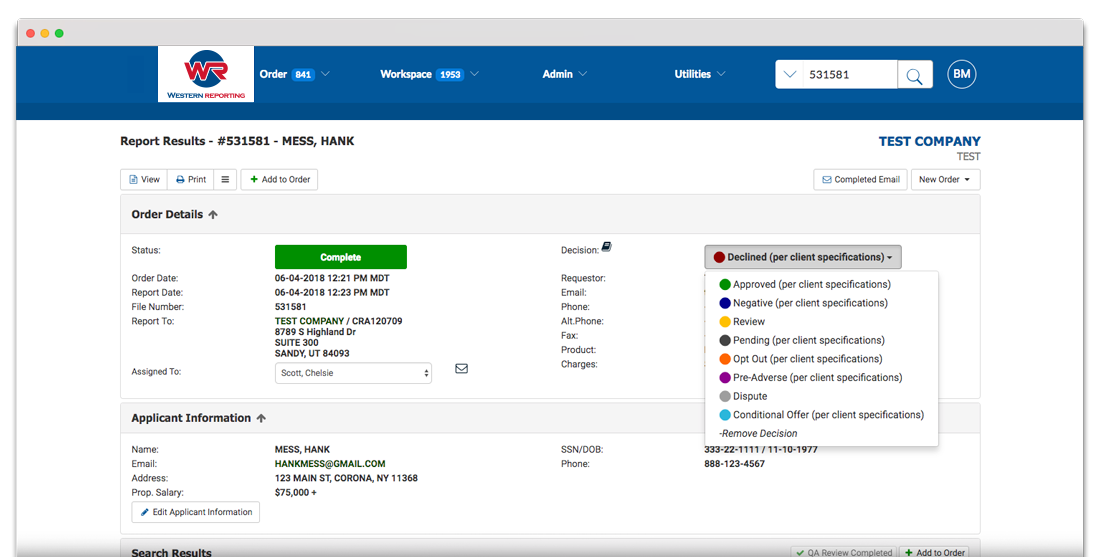
Task: Click the address 123 MAIN ST, CORONA
Action: [347, 478]
